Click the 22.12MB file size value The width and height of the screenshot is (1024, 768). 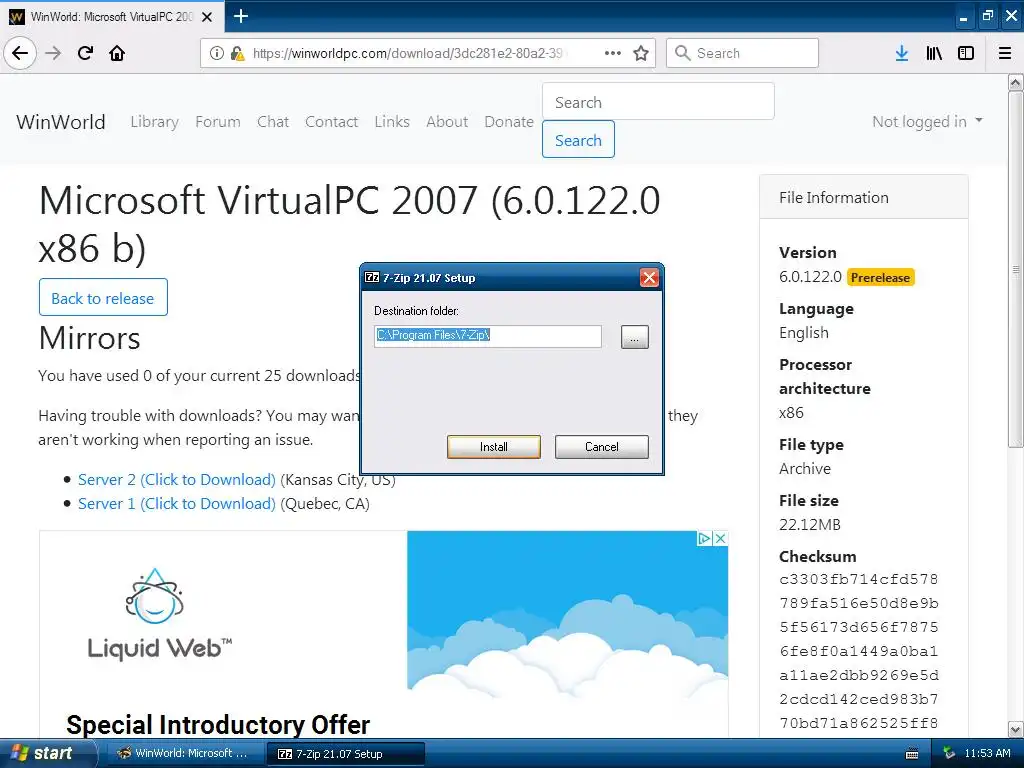809,524
